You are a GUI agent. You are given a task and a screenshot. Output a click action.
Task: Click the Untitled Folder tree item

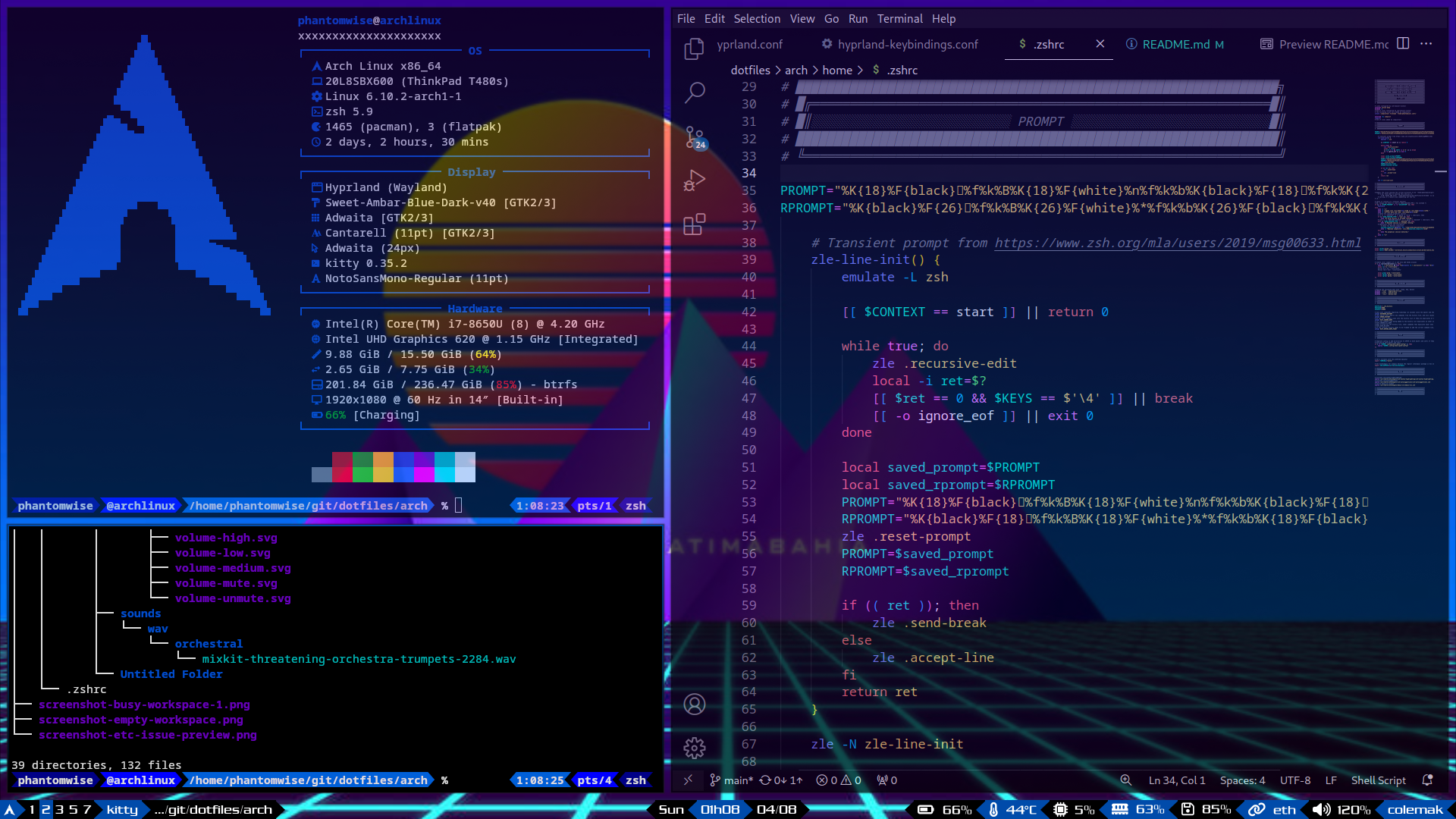click(170, 673)
